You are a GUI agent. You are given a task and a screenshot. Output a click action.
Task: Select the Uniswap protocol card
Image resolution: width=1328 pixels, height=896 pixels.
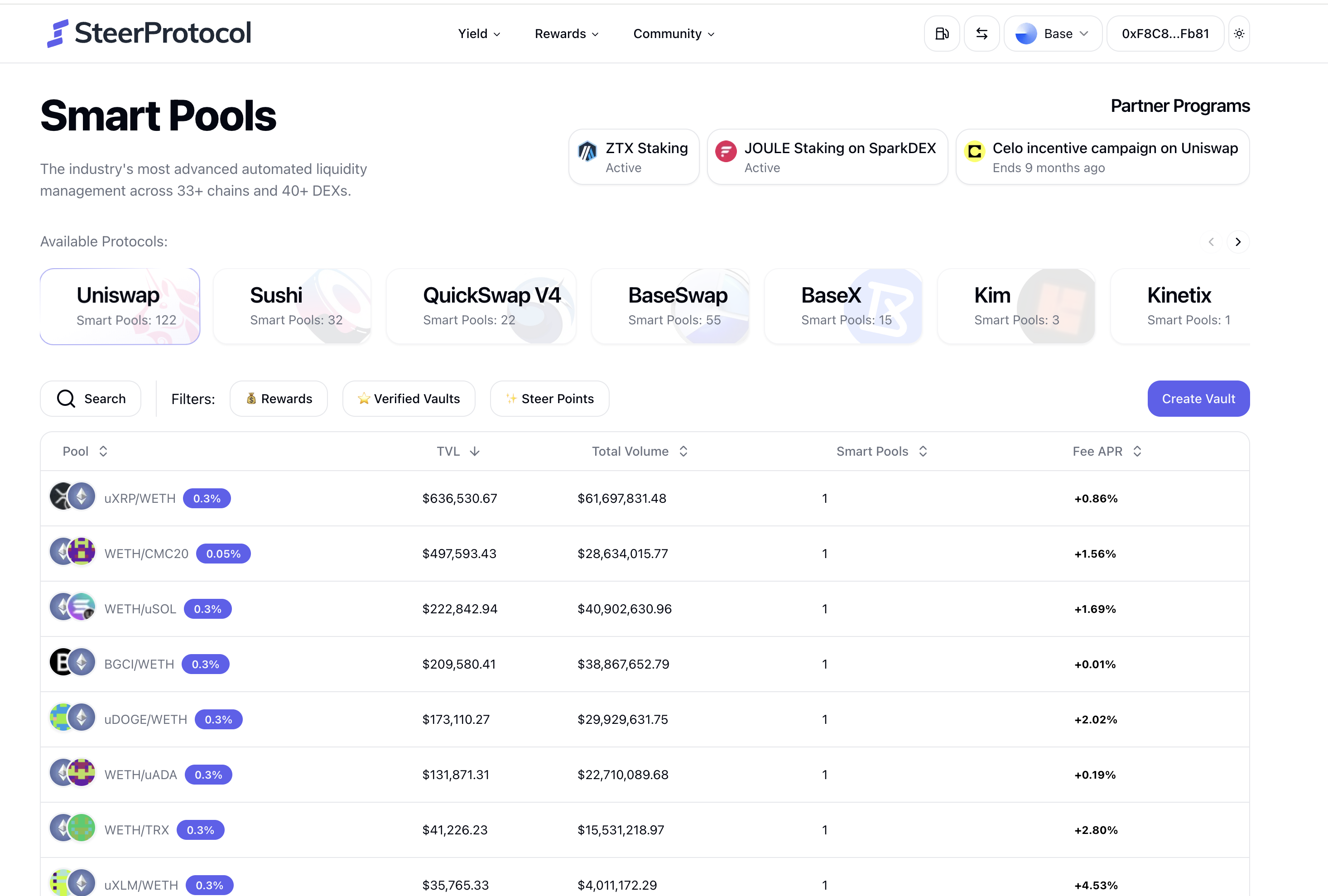(120, 306)
